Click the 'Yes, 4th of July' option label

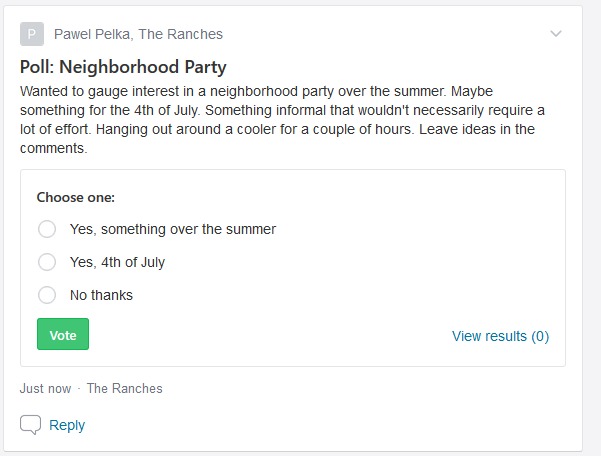pos(117,262)
